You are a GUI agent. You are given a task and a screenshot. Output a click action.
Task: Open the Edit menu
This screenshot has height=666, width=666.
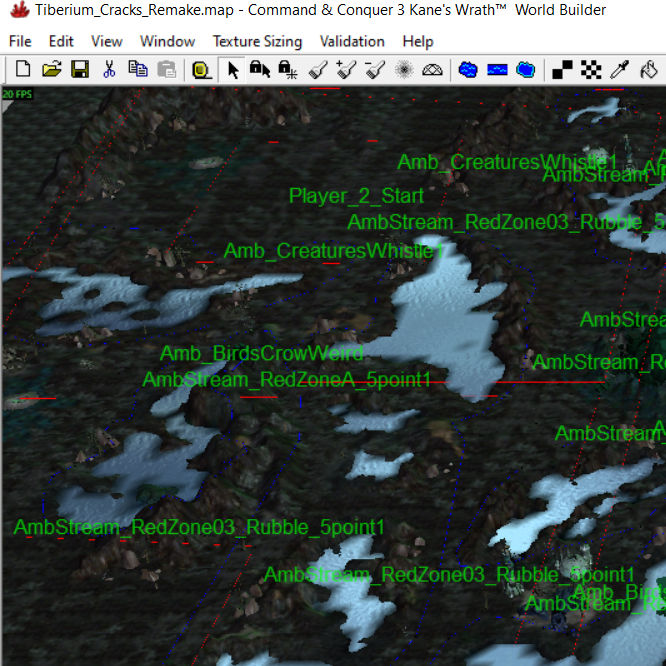click(x=61, y=41)
